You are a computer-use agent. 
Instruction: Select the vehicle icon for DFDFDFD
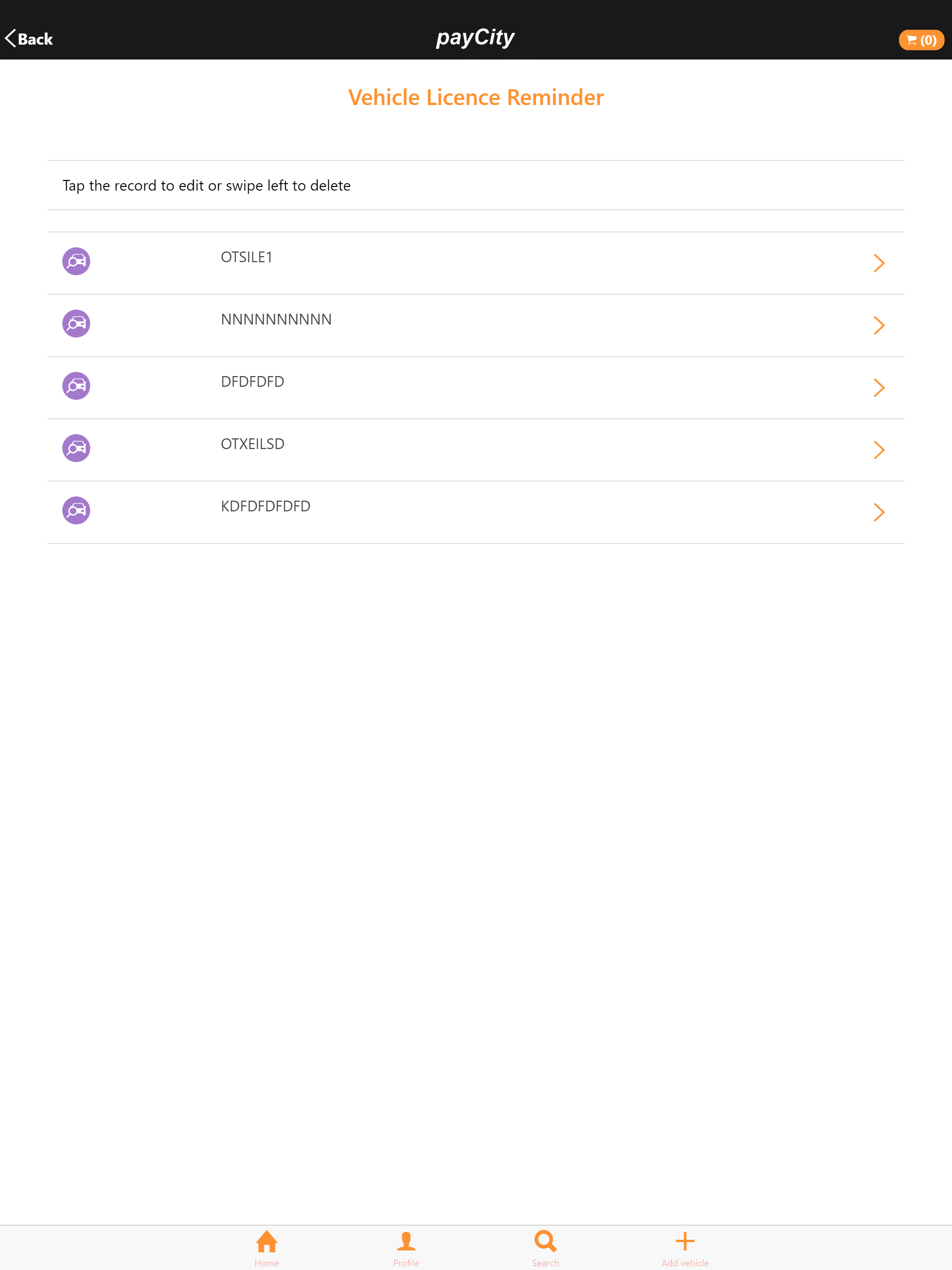75,386
